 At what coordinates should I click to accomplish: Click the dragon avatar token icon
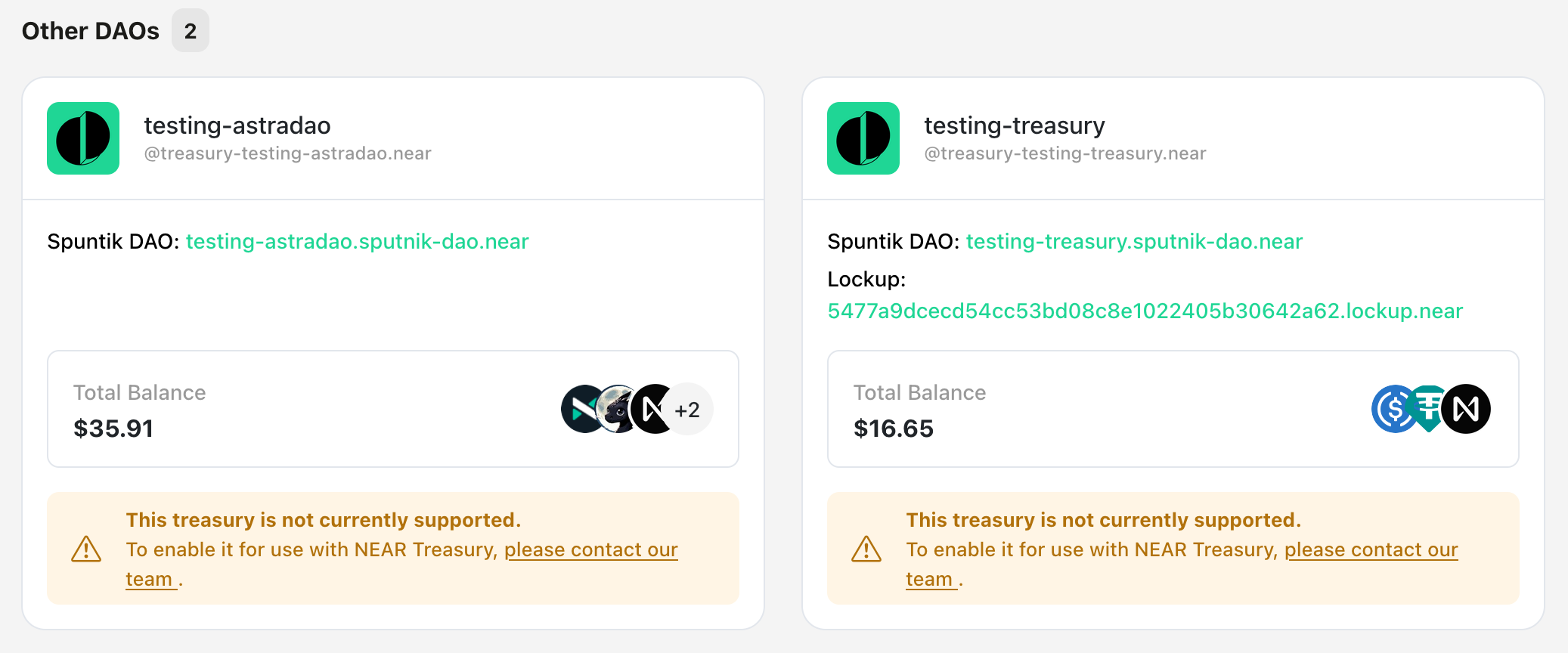tap(616, 409)
